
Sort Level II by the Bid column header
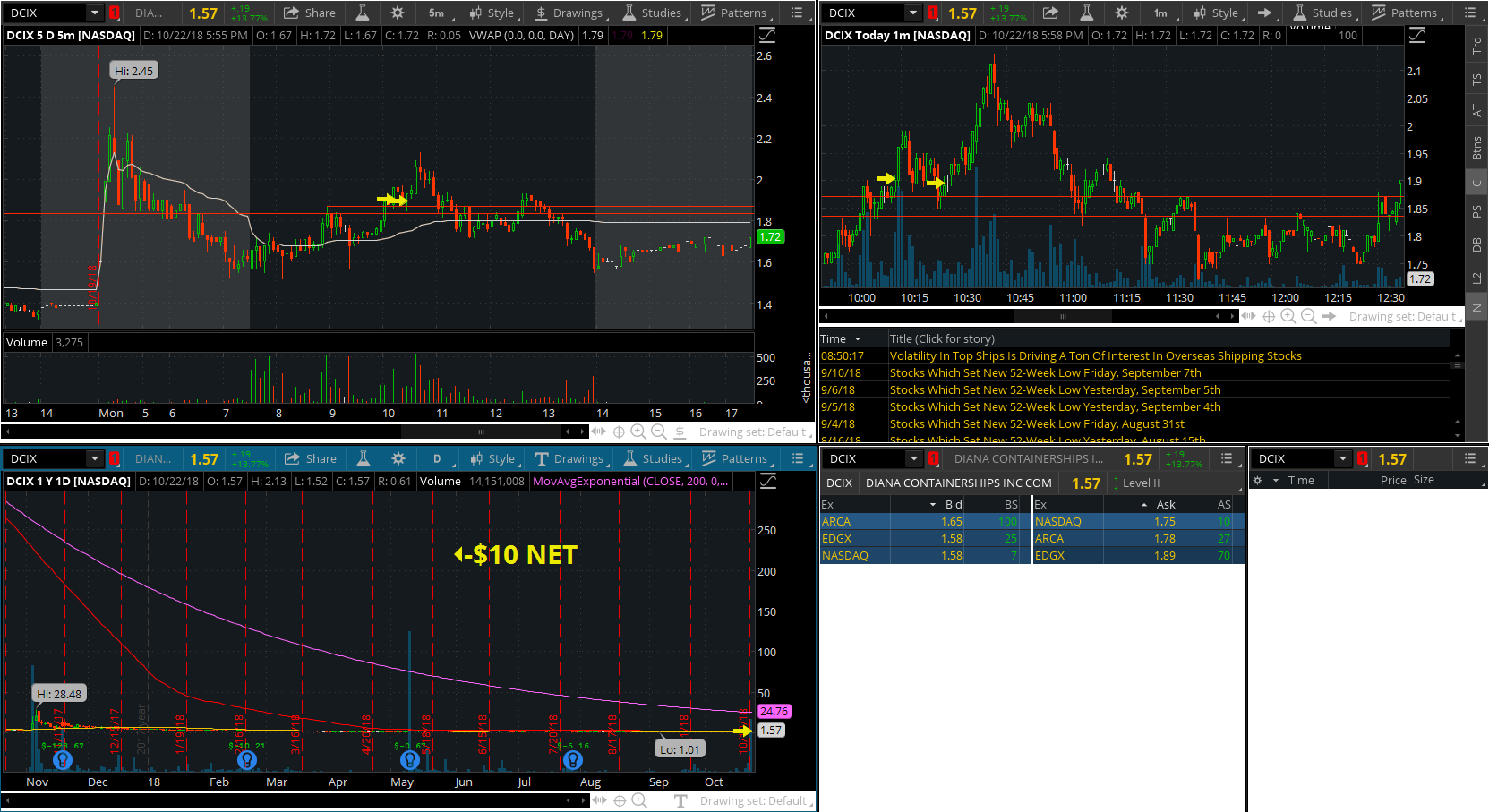(x=954, y=504)
